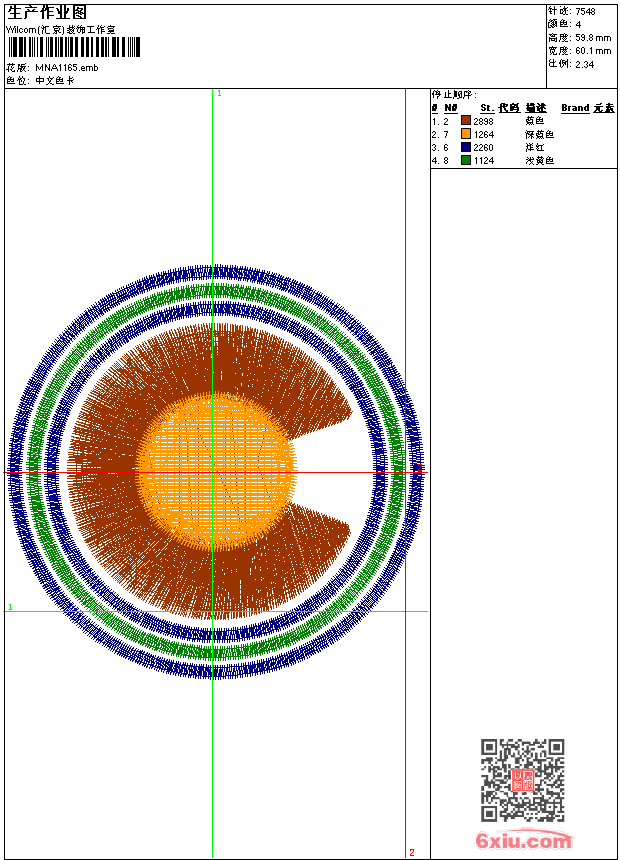
Task: Click the red number 2 marker at bottom
Action: click(411, 852)
